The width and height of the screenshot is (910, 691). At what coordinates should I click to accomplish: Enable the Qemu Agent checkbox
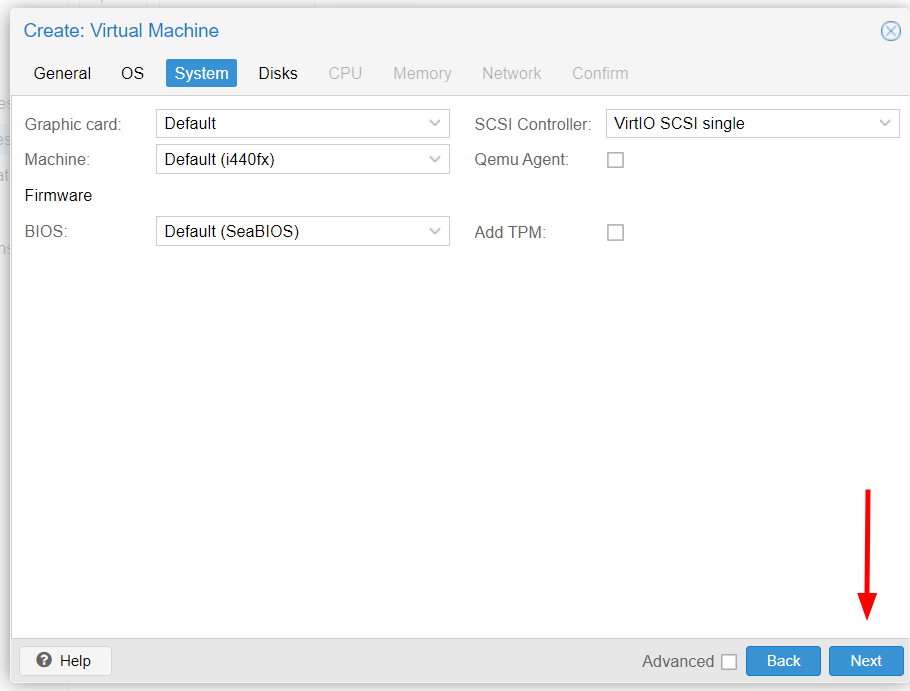point(615,160)
